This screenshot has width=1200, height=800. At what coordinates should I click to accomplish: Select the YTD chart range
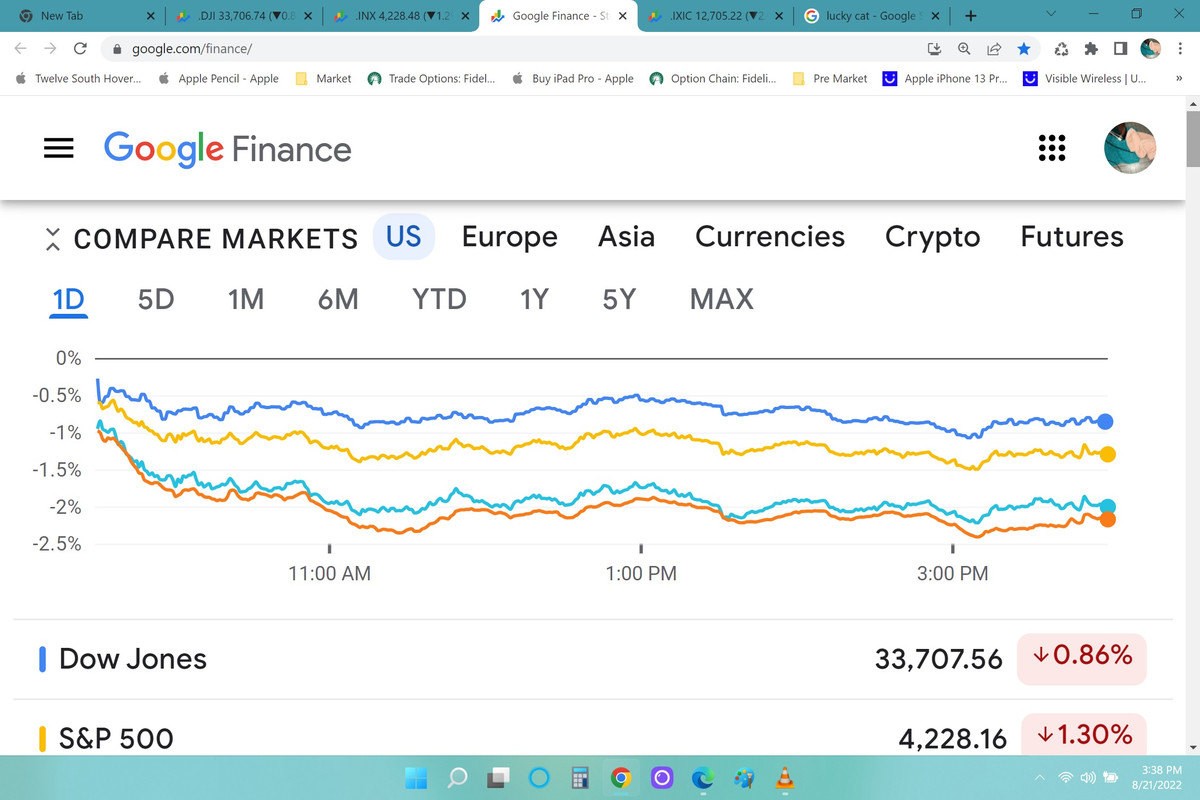439,299
